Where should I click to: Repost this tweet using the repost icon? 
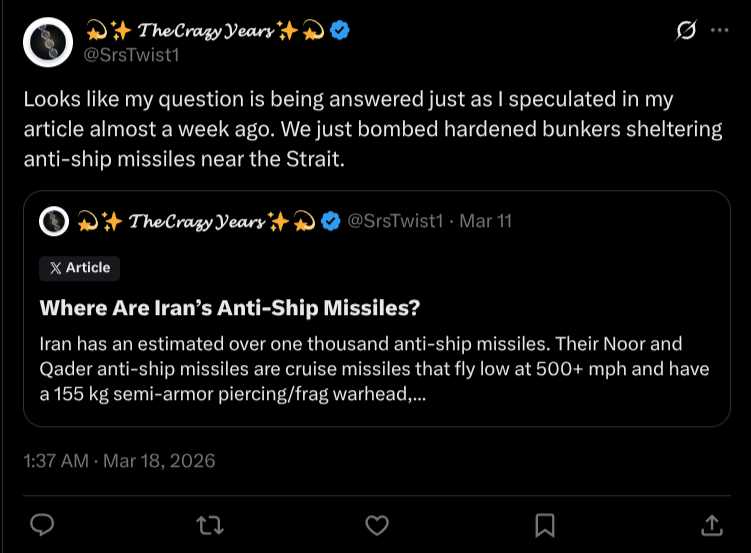[209, 524]
